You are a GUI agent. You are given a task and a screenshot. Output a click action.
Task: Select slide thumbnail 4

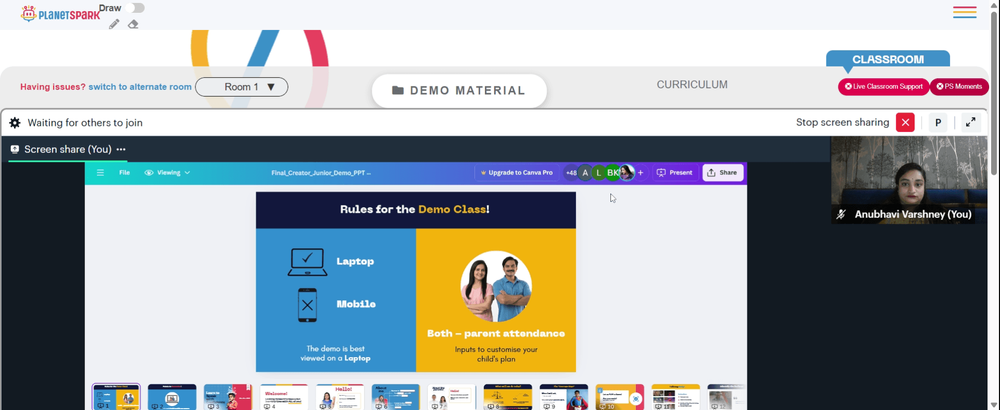(x=284, y=397)
